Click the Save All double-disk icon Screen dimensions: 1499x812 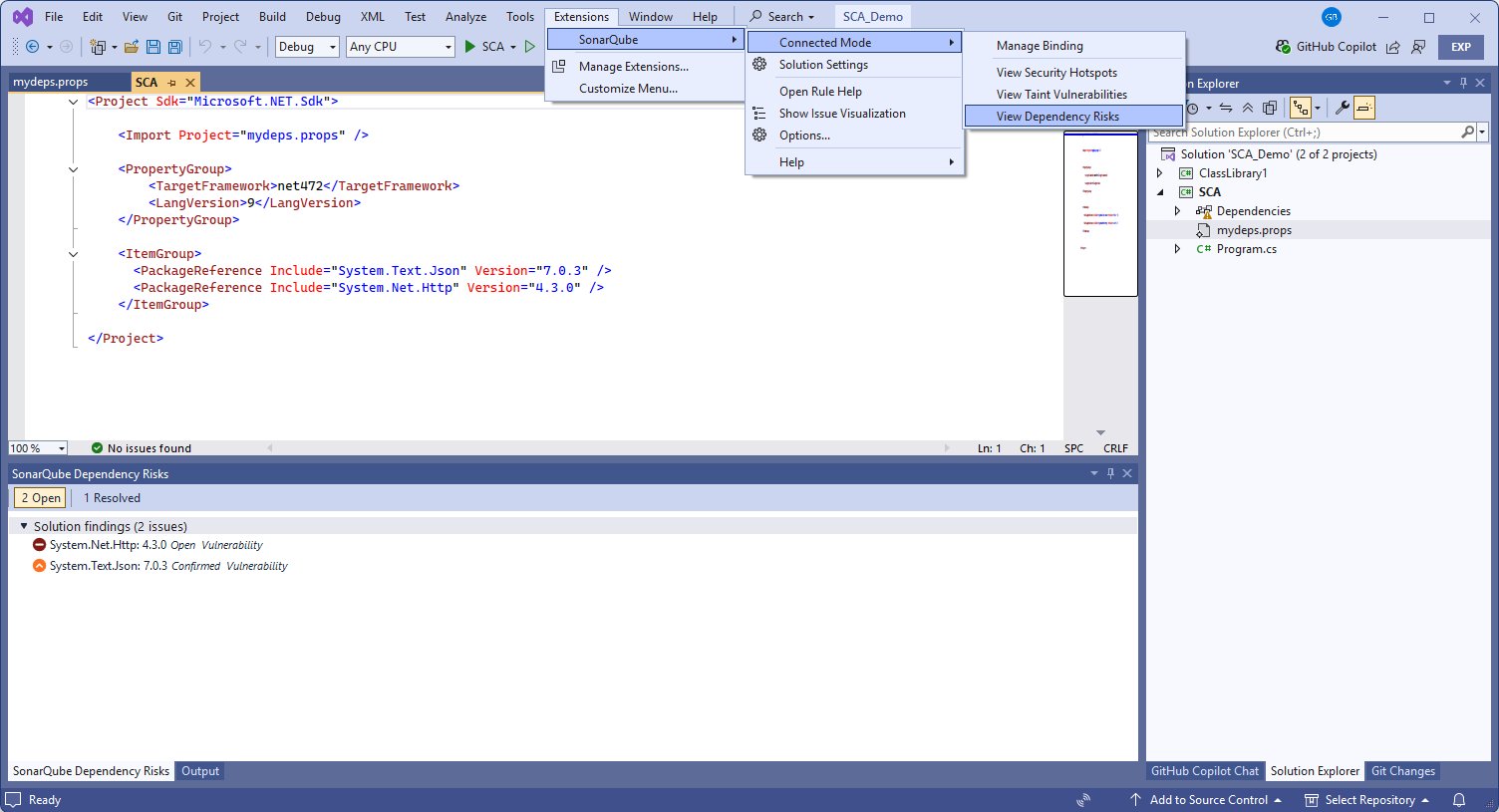pyautogui.click(x=175, y=47)
